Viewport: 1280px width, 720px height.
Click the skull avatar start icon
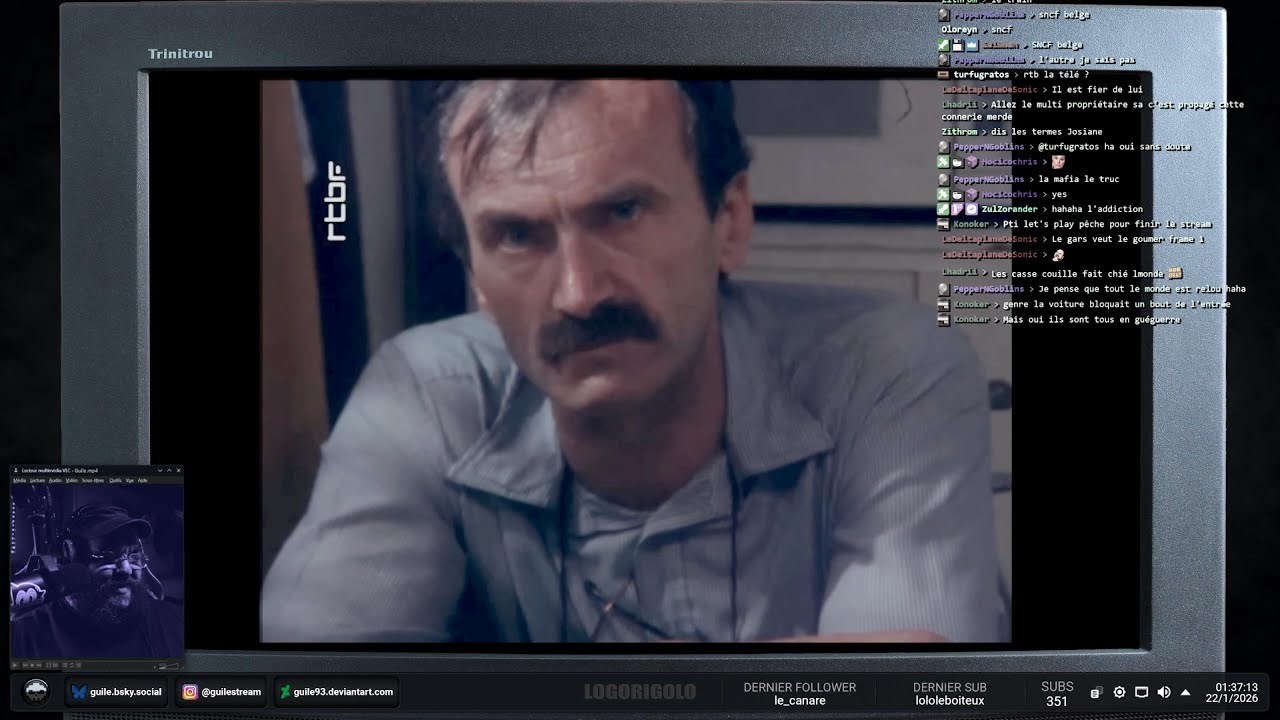pos(36,692)
